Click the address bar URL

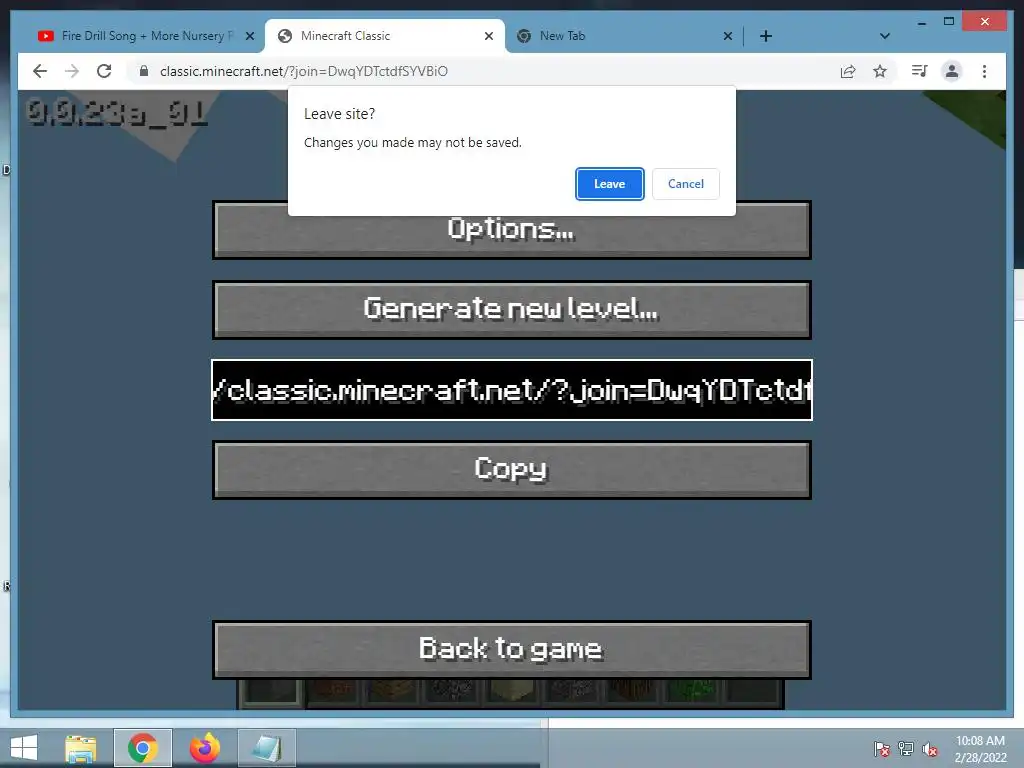click(x=304, y=71)
